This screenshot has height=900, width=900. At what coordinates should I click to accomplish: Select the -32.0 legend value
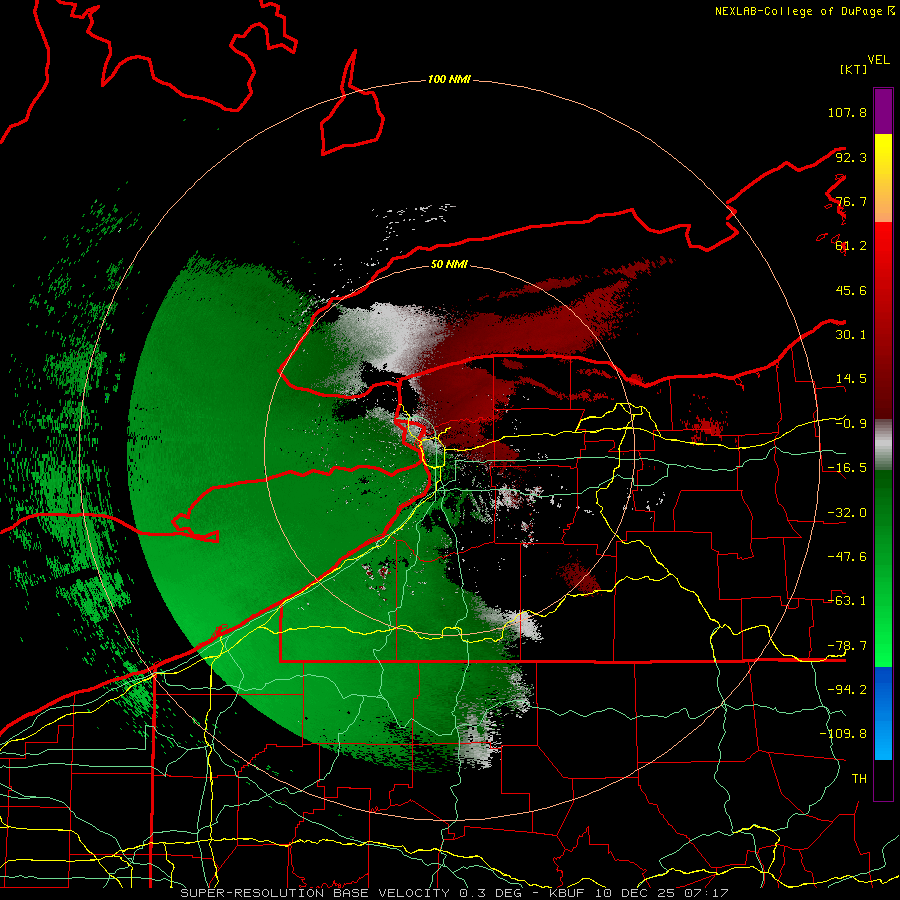pos(847,513)
